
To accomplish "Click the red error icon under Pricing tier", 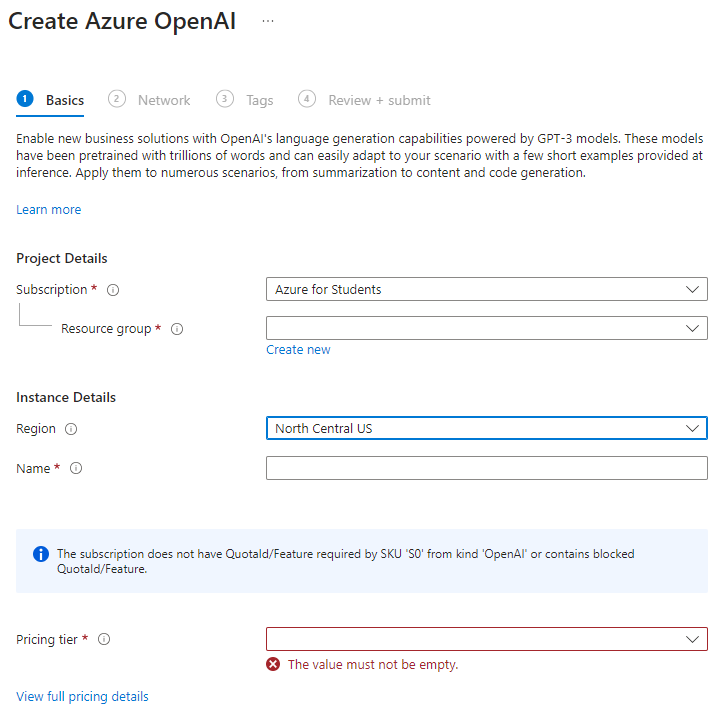I will click(x=273, y=664).
